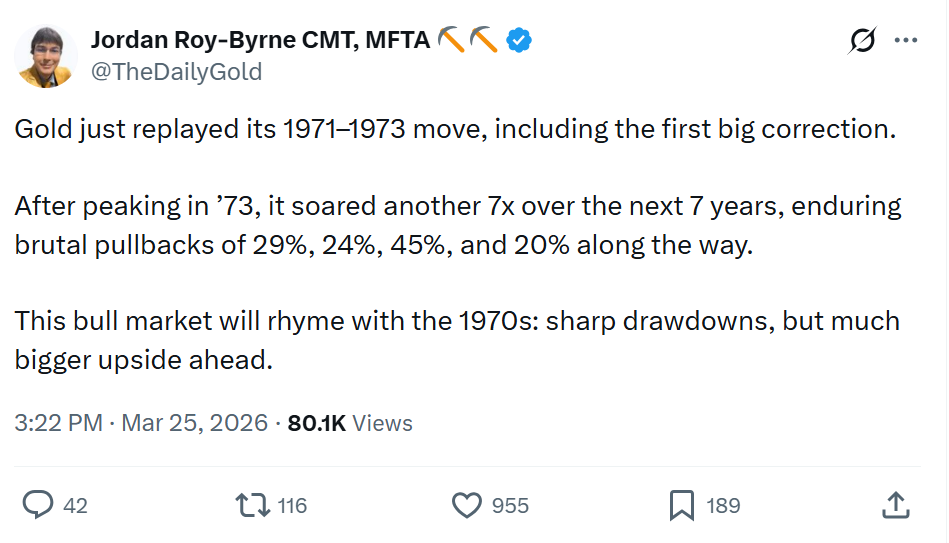Image resolution: width=949 pixels, height=543 pixels.
Task: Open the three-dot more options menu
Action: 906,41
